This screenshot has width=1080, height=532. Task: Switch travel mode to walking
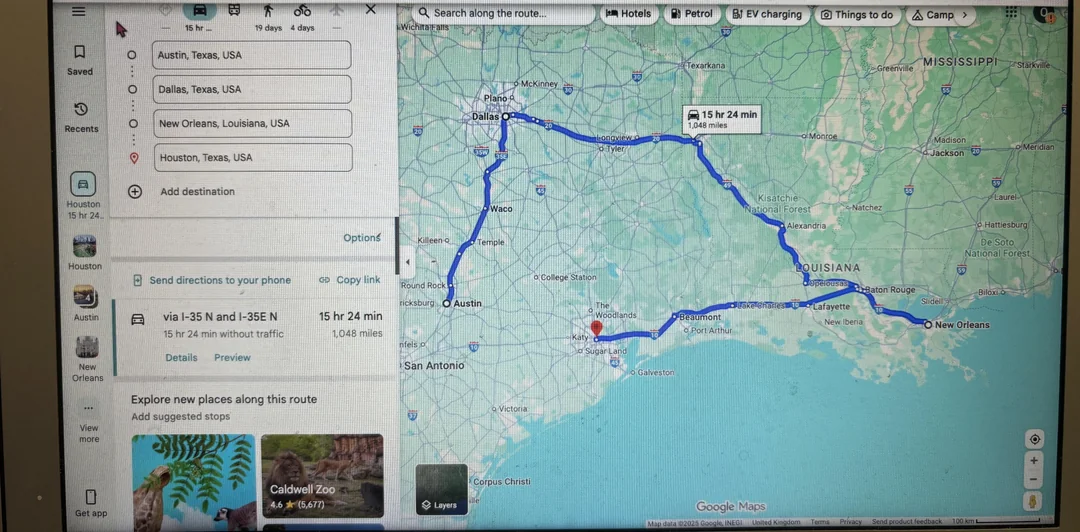point(268,11)
